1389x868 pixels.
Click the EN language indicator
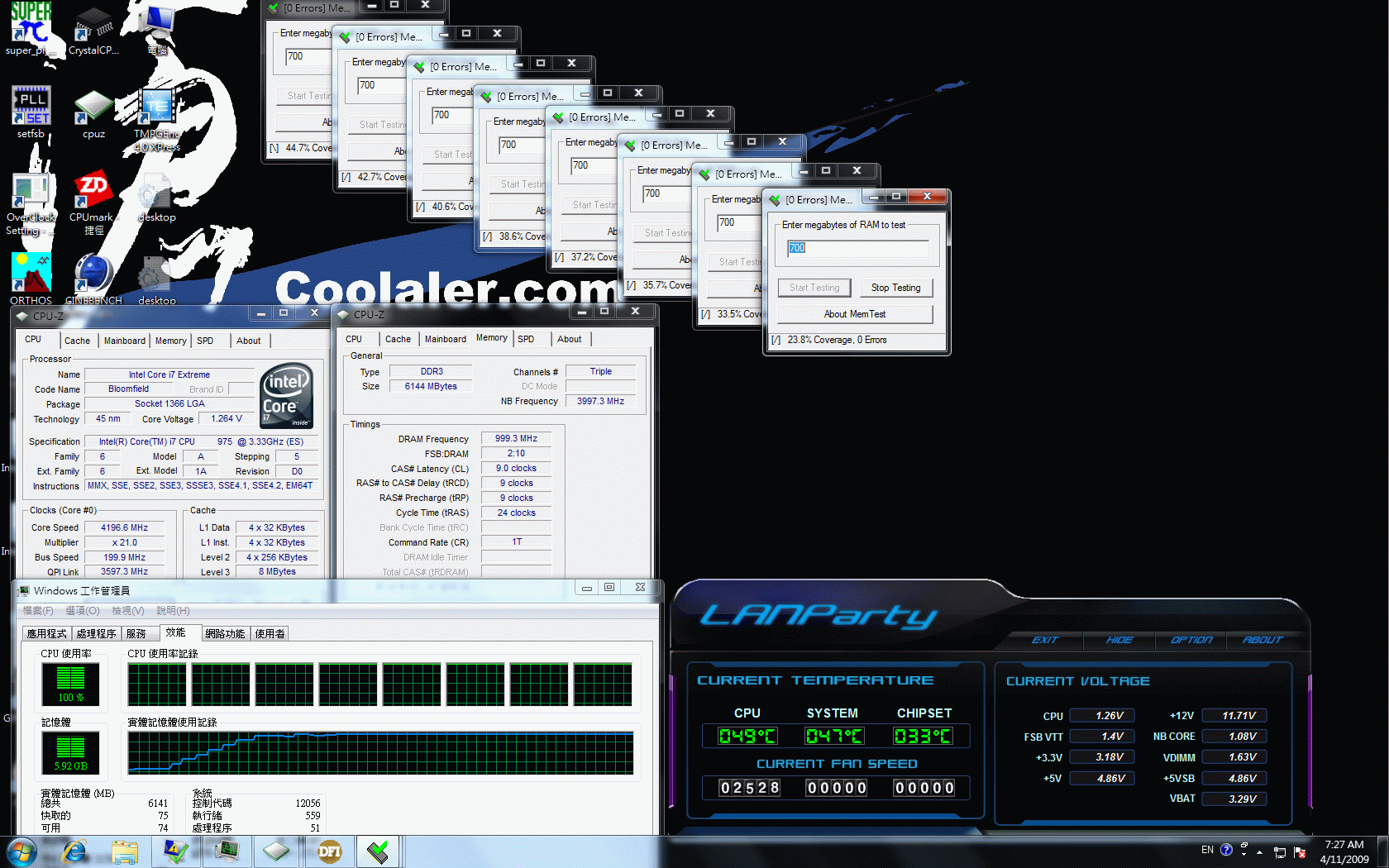click(1207, 850)
